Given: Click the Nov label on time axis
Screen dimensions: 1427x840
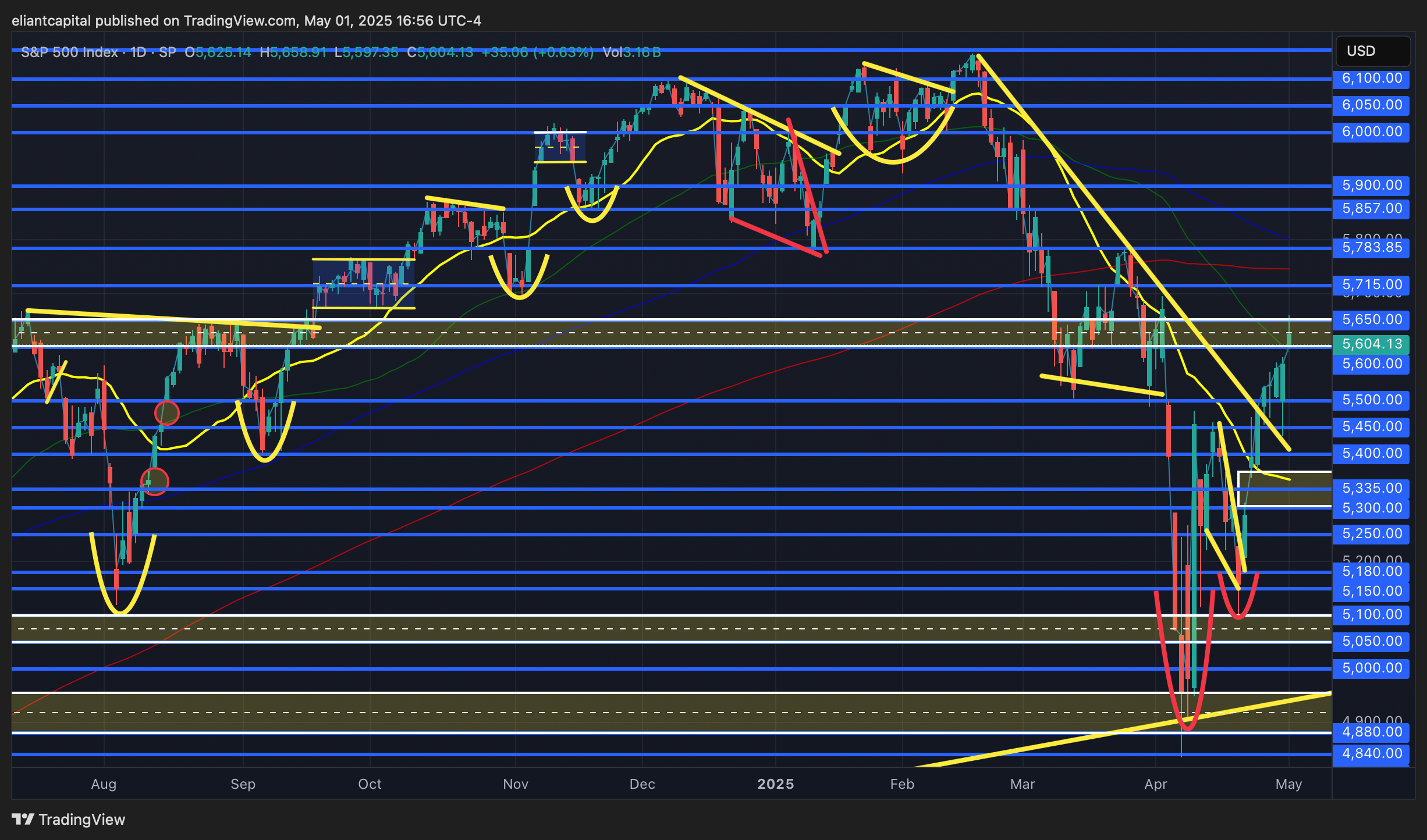Looking at the screenshot, I should (x=515, y=784).
